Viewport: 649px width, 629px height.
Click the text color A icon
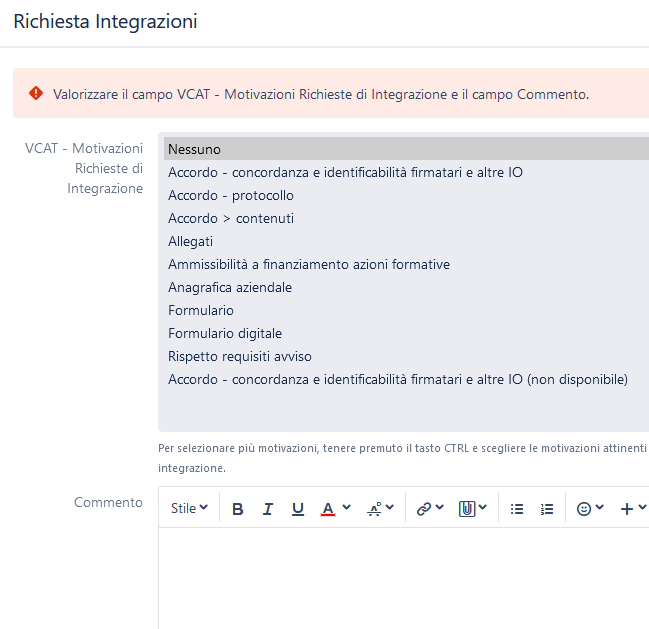pos(327,509)
